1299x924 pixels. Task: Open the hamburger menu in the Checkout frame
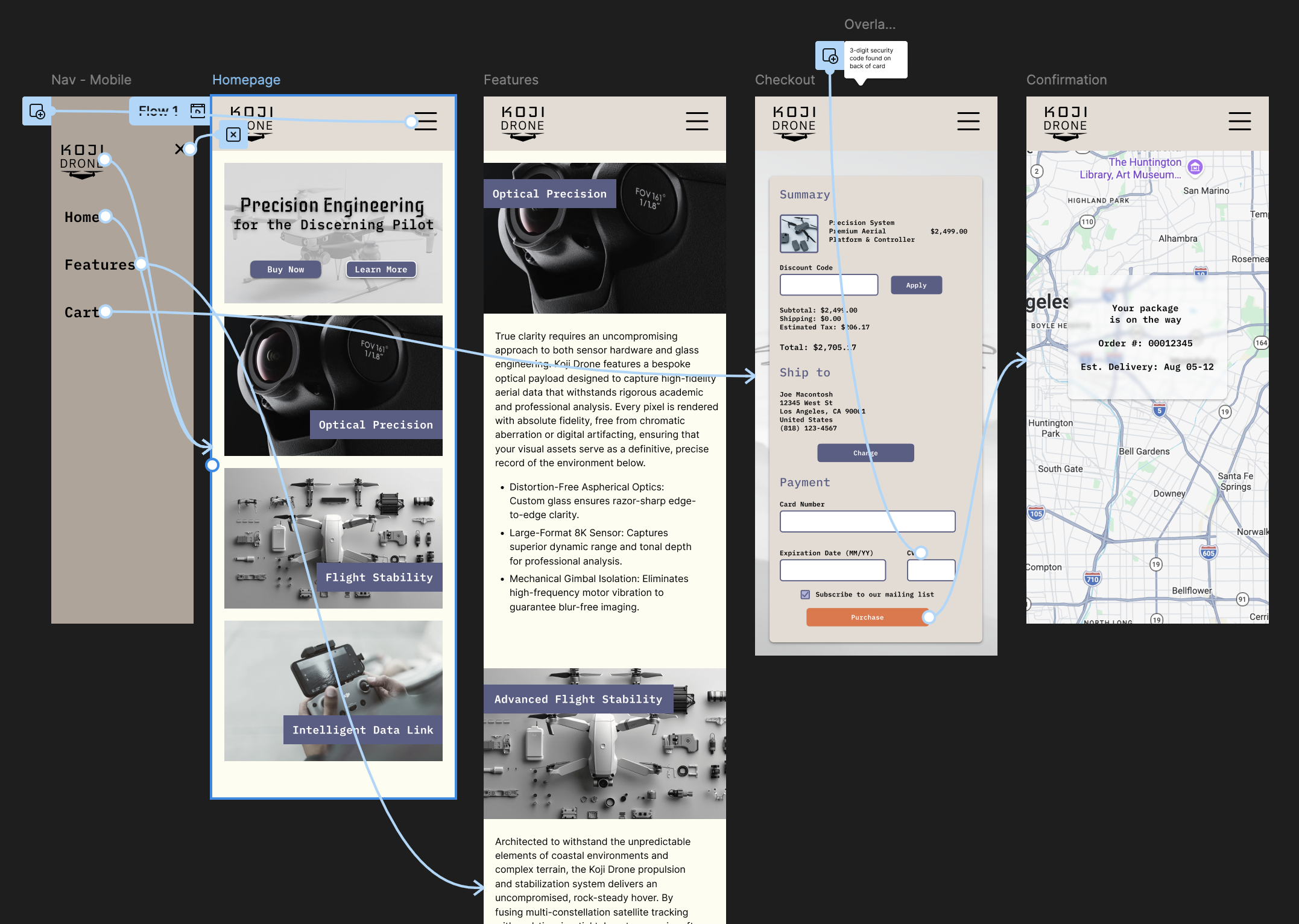tap(968, 121)
